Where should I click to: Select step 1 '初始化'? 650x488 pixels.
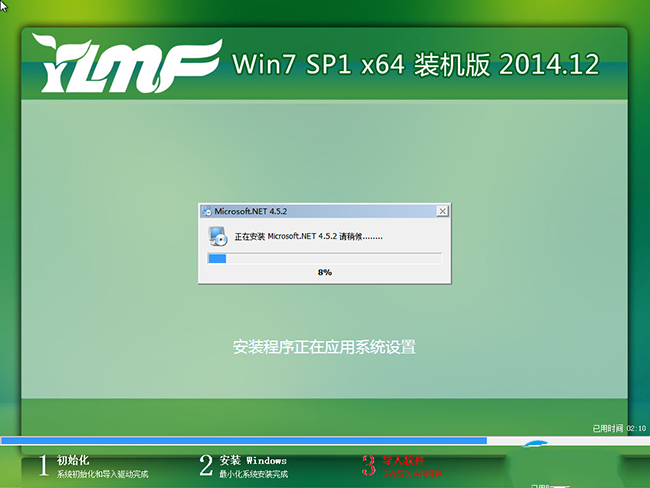tap(73, 460)
